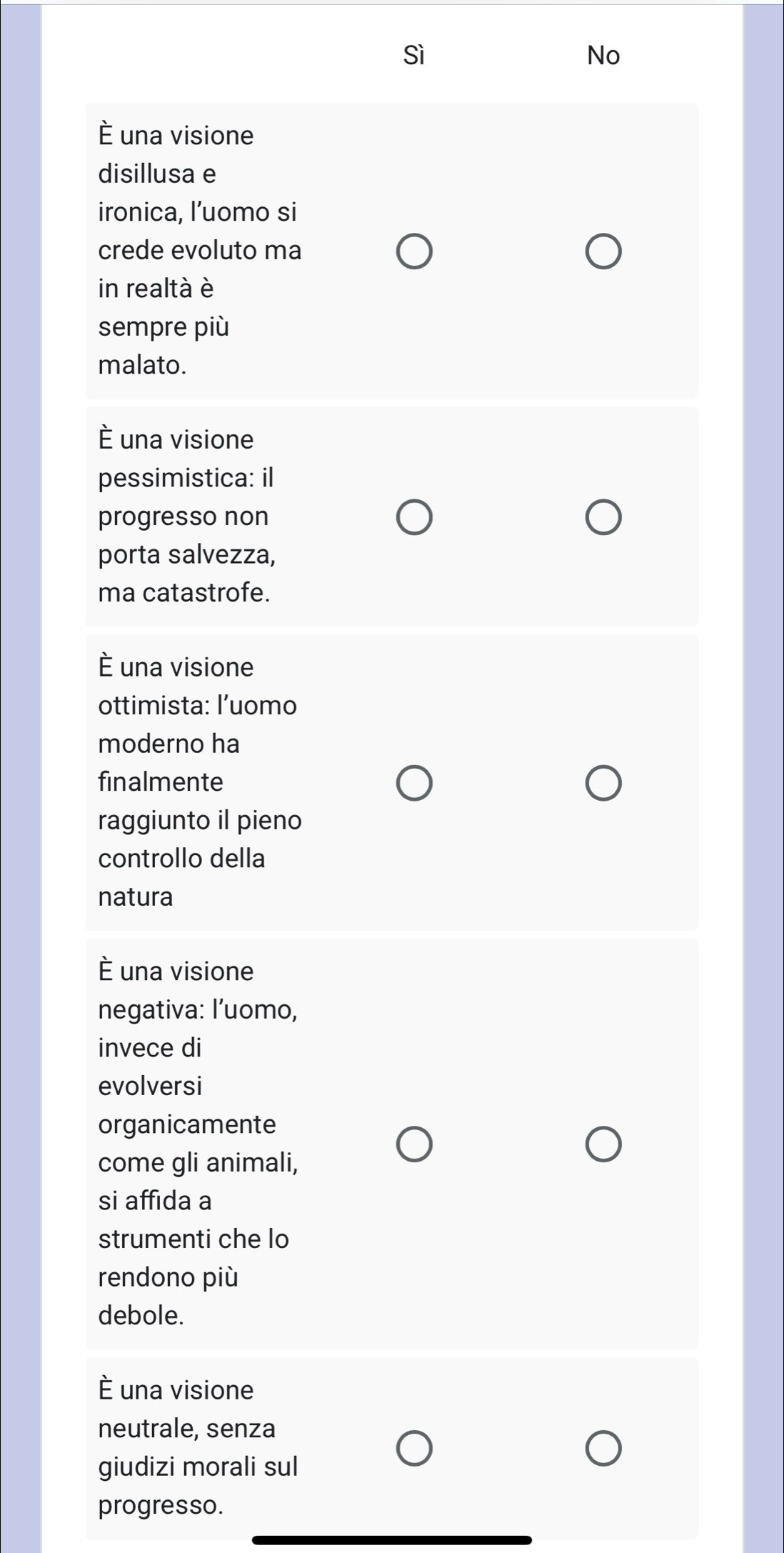Pick No for 'visione negativa' statement
Viewport: 784px width, 1553px height.
tap(603, 1144)
